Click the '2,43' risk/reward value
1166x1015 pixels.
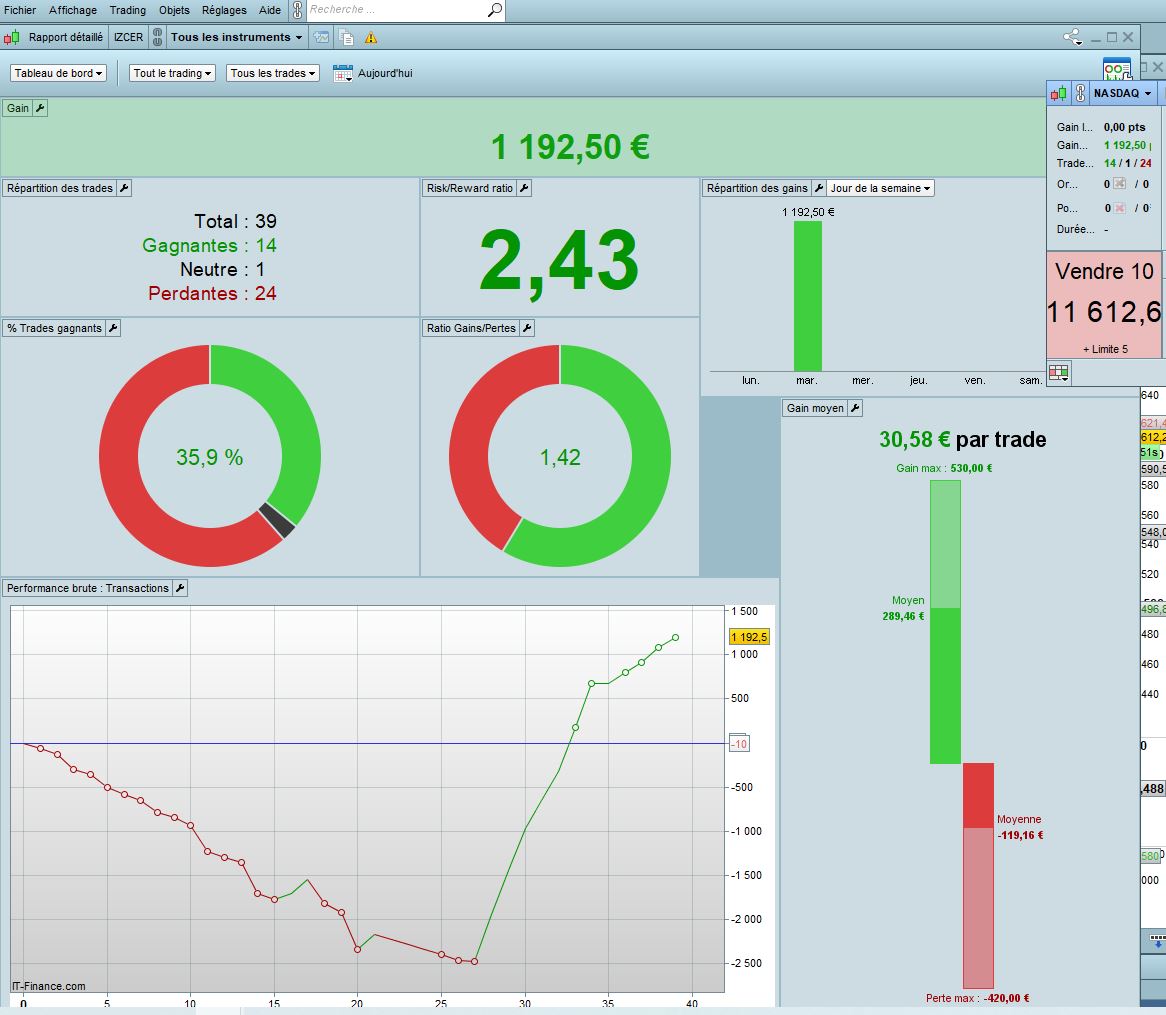(x=558, y=262)
